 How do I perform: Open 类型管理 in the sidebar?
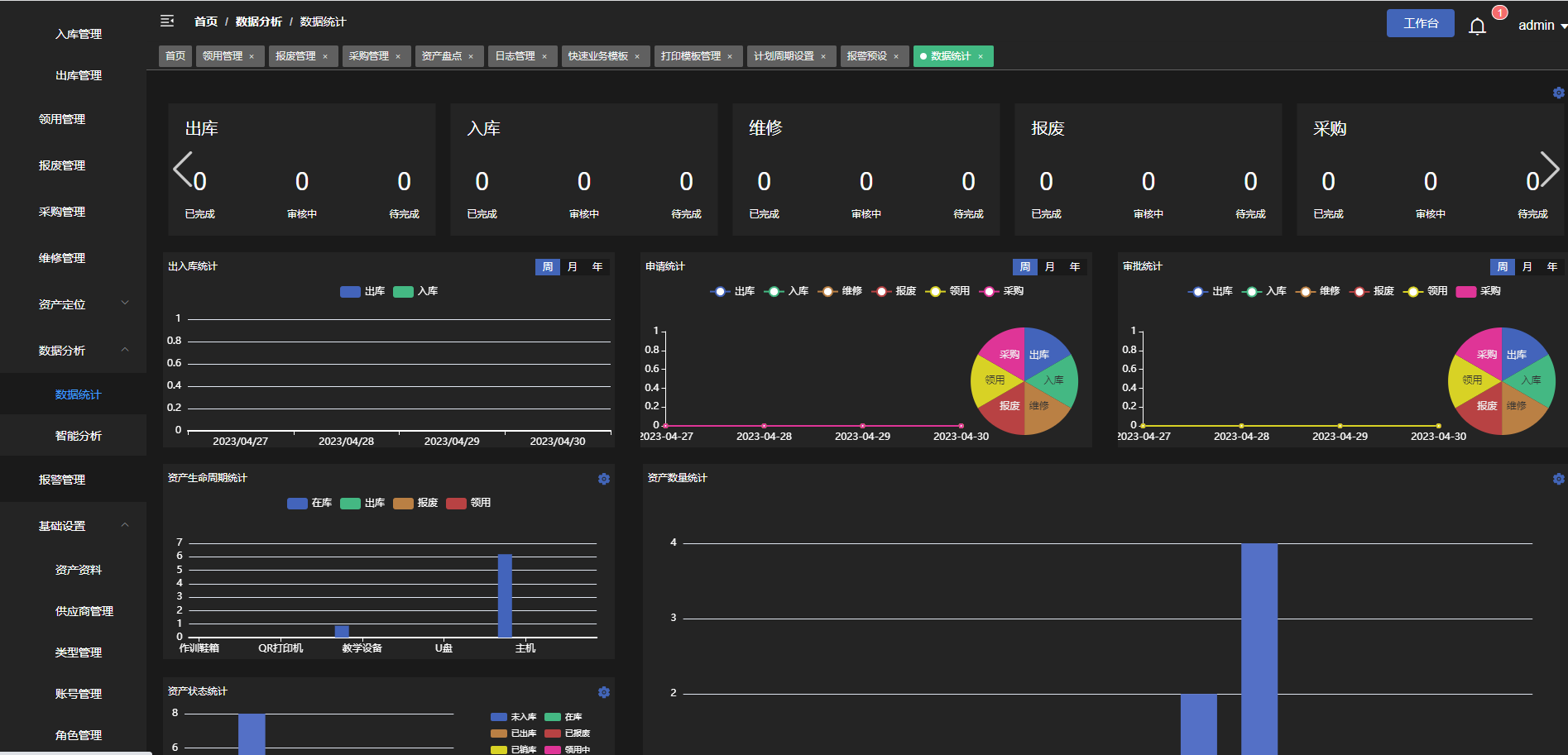pyautogui.click(x=79, y=652)
